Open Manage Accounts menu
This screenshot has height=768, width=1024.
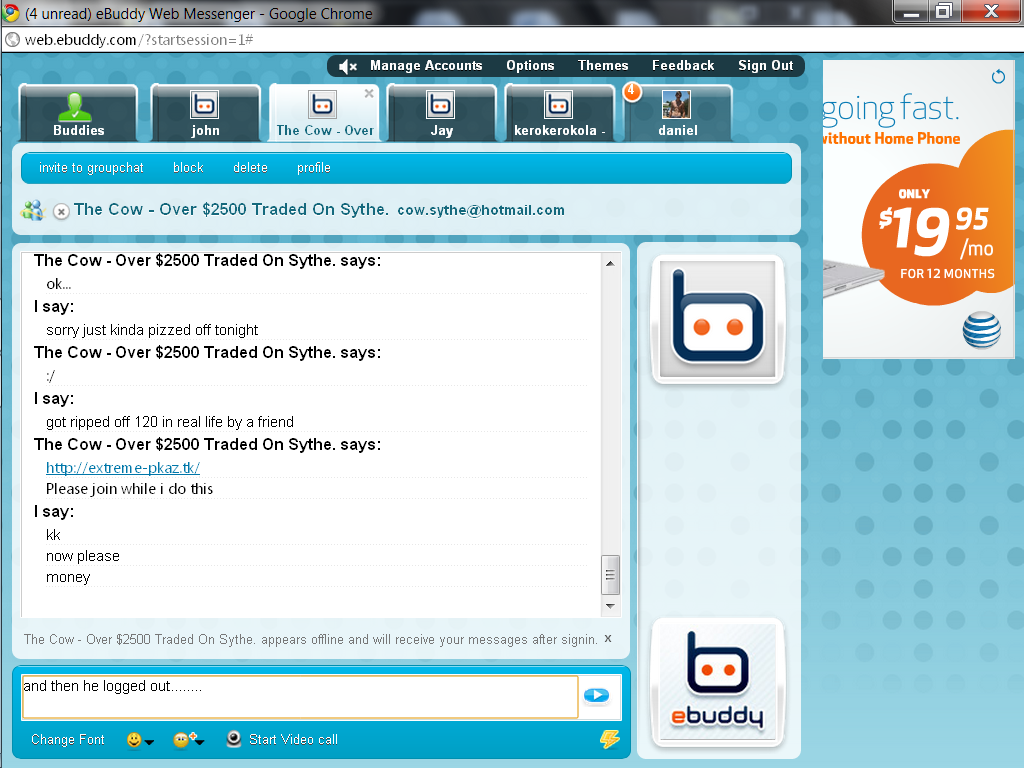tap(426, 65)
